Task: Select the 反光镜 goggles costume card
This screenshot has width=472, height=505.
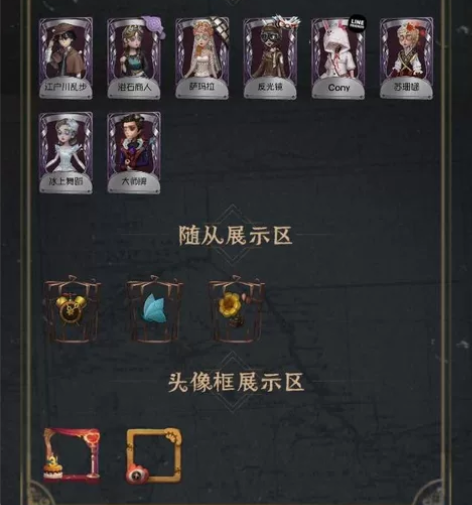Action: click(x=270, y=58)
